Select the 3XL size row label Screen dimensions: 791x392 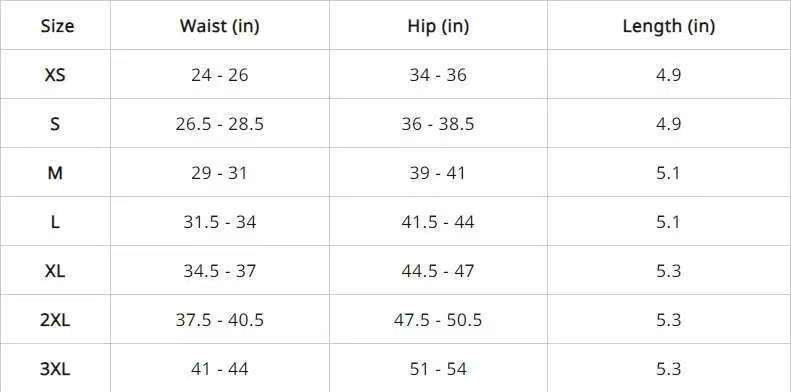[x=55, y=369]
